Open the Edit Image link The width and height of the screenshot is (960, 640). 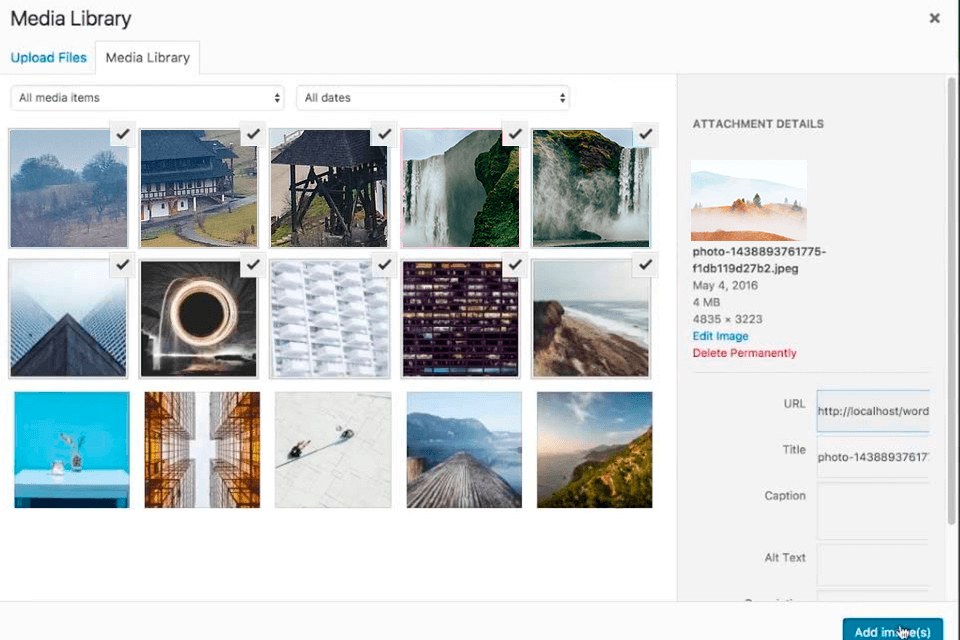pyautogui.click(x=720, y=336)
